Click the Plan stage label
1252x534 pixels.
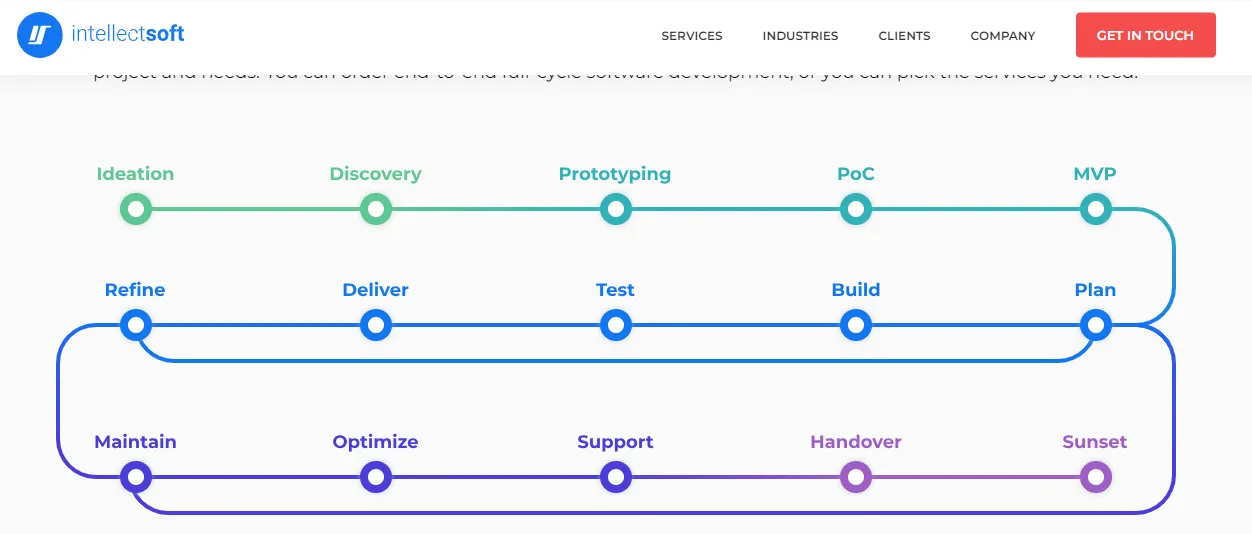[x=1095, y=290]
